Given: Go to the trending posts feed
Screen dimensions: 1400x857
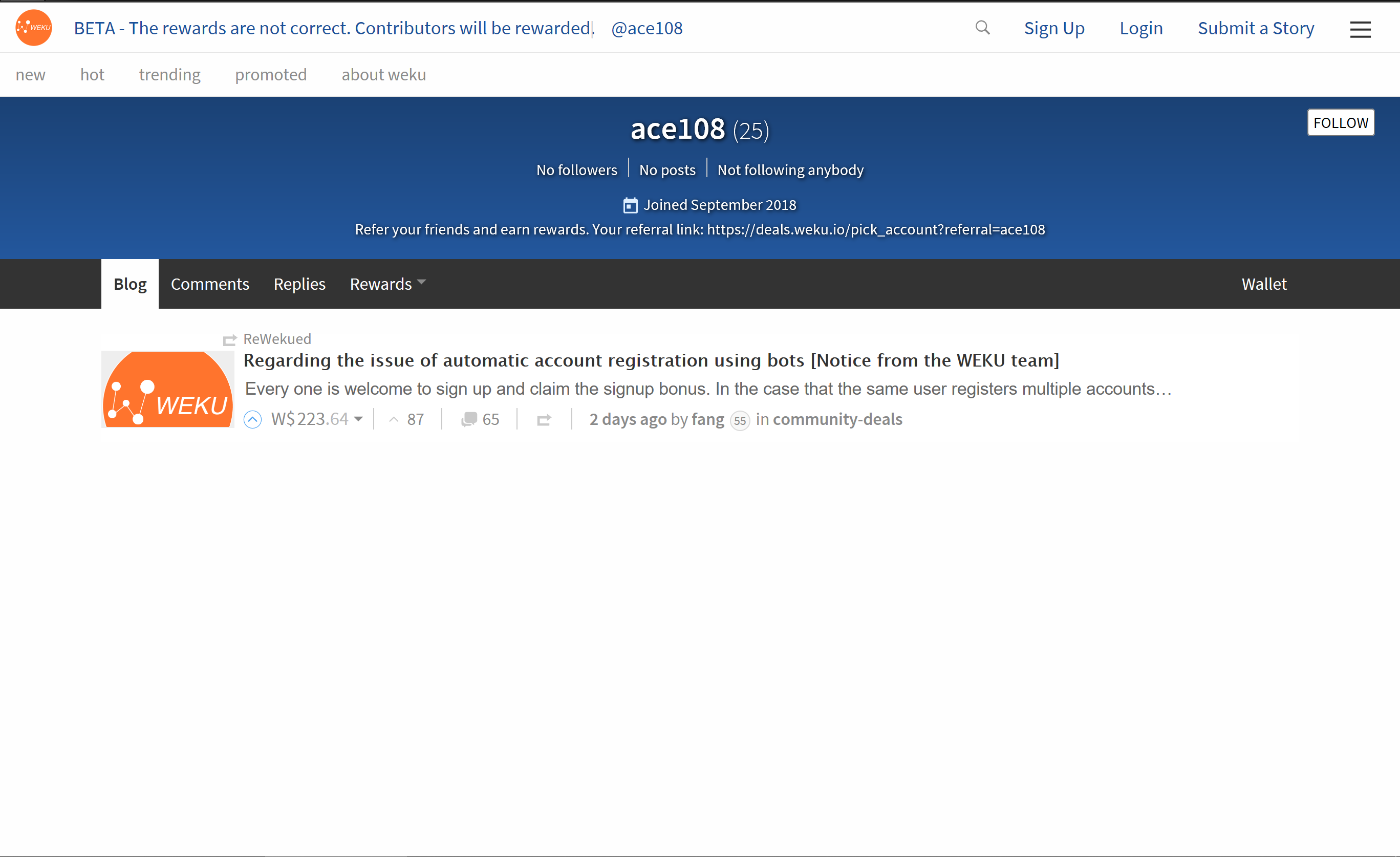Looking at the screenshot, I should tap(169, 74).
